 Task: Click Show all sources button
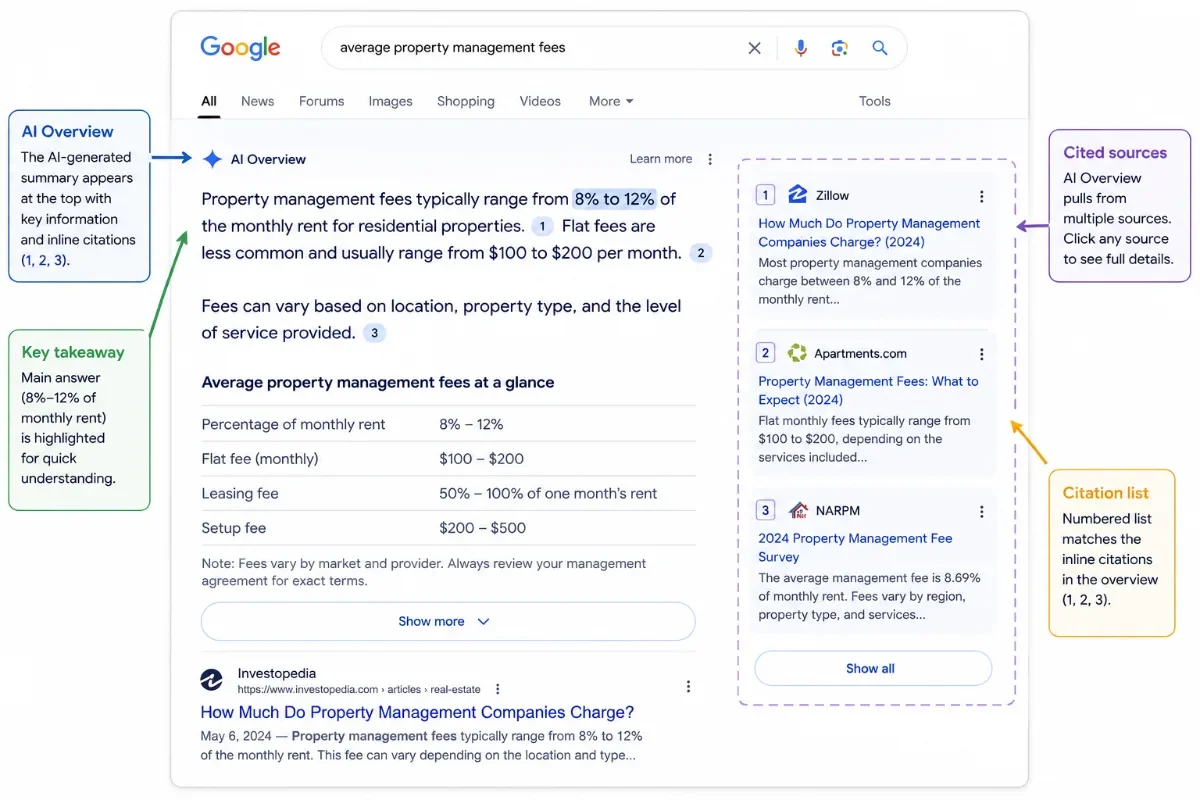point(873,669)
